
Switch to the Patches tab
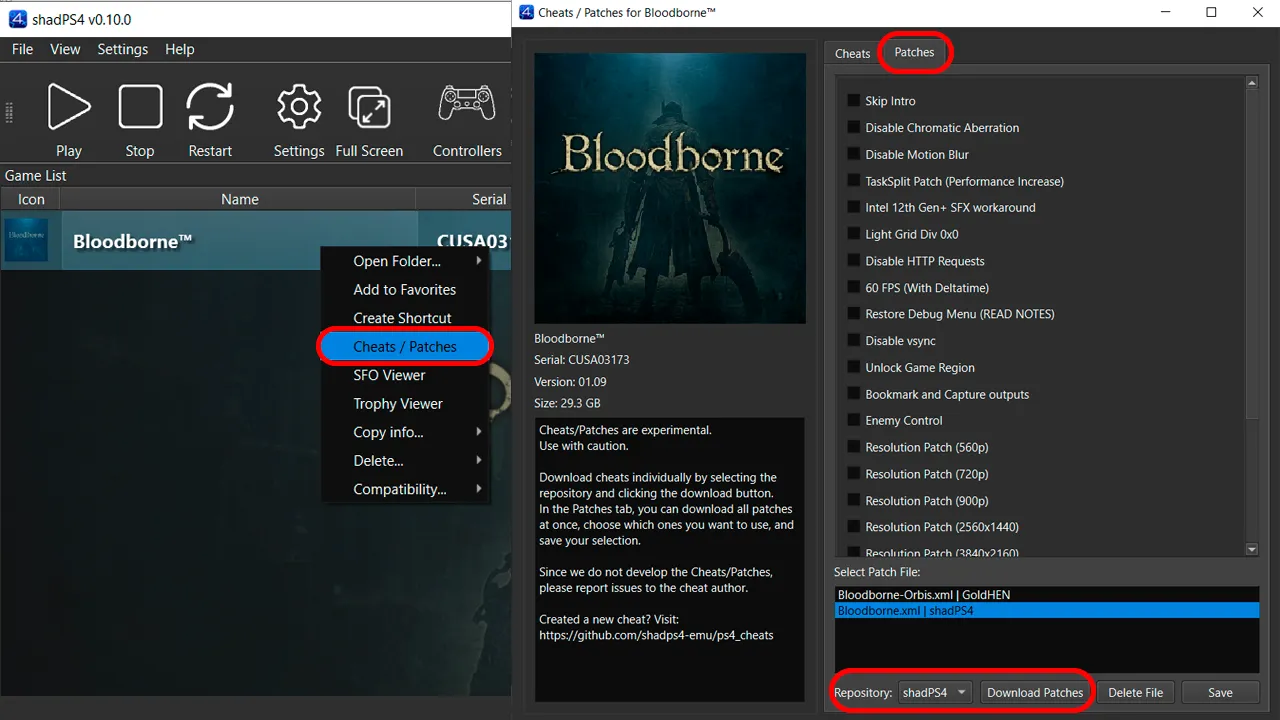(915, 52)
